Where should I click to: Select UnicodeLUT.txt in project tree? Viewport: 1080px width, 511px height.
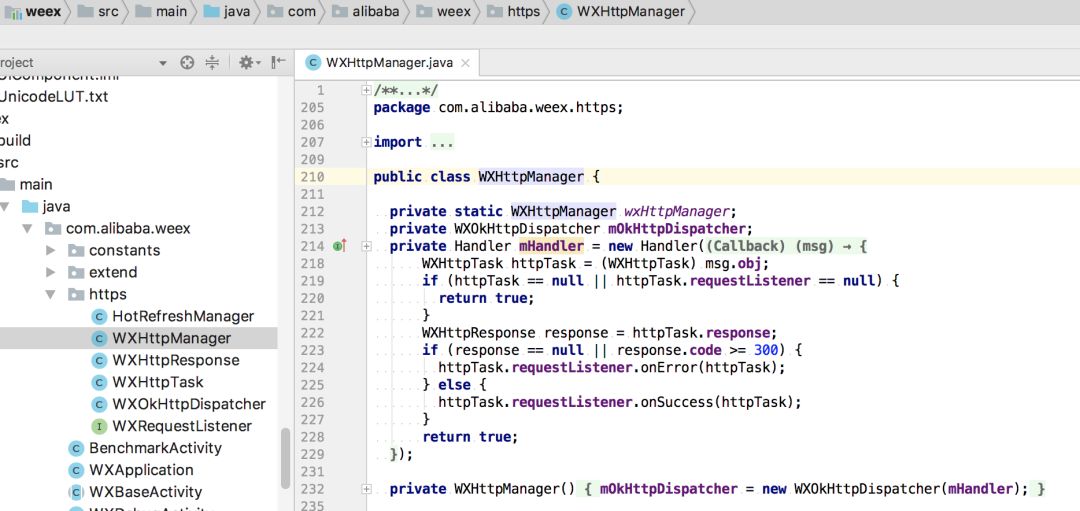pos(54,96)
